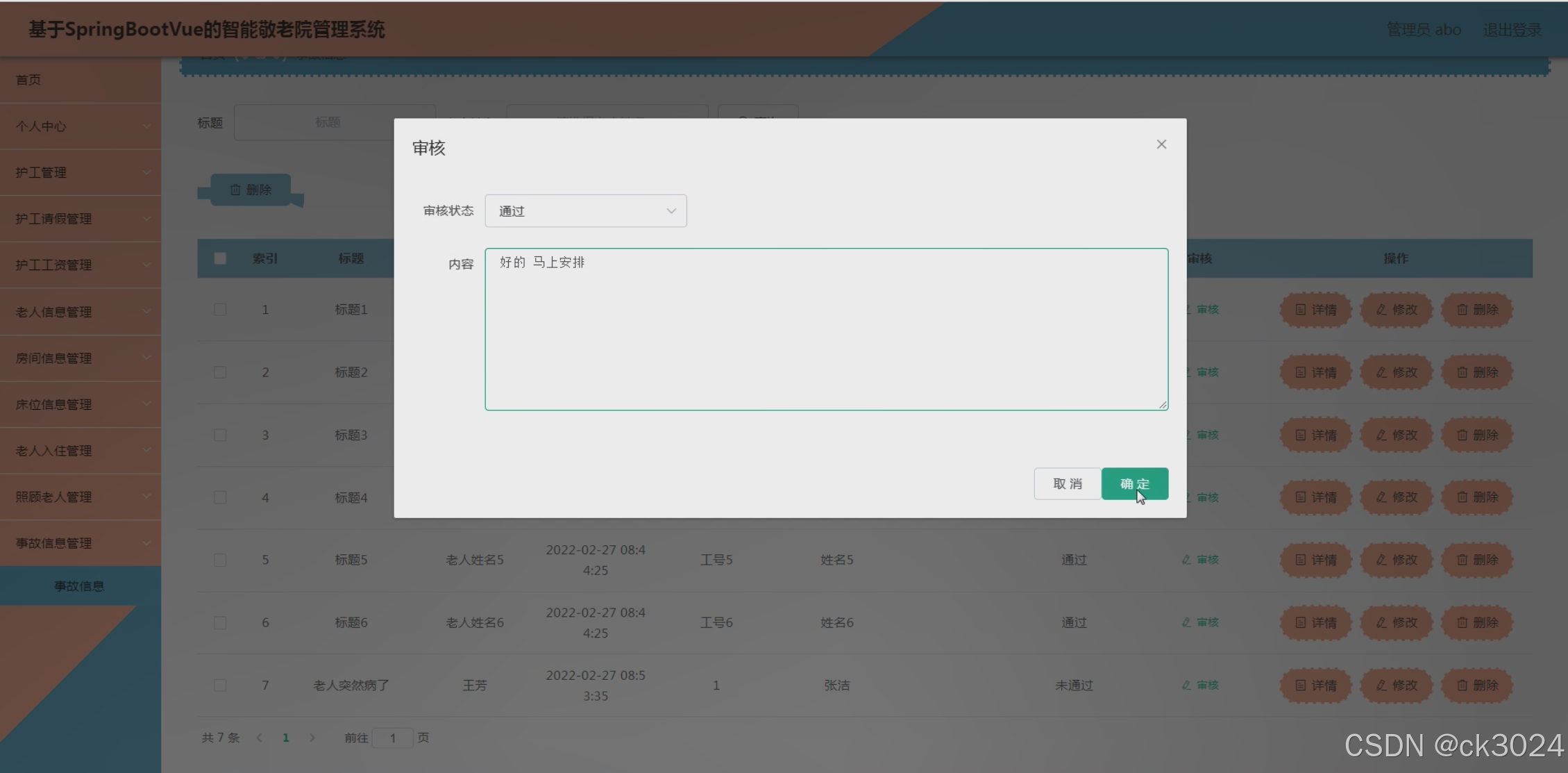This screenshot has width=1568, height=773.
Task: Click the next page arrow in pagination
Action: click(312, 738)
